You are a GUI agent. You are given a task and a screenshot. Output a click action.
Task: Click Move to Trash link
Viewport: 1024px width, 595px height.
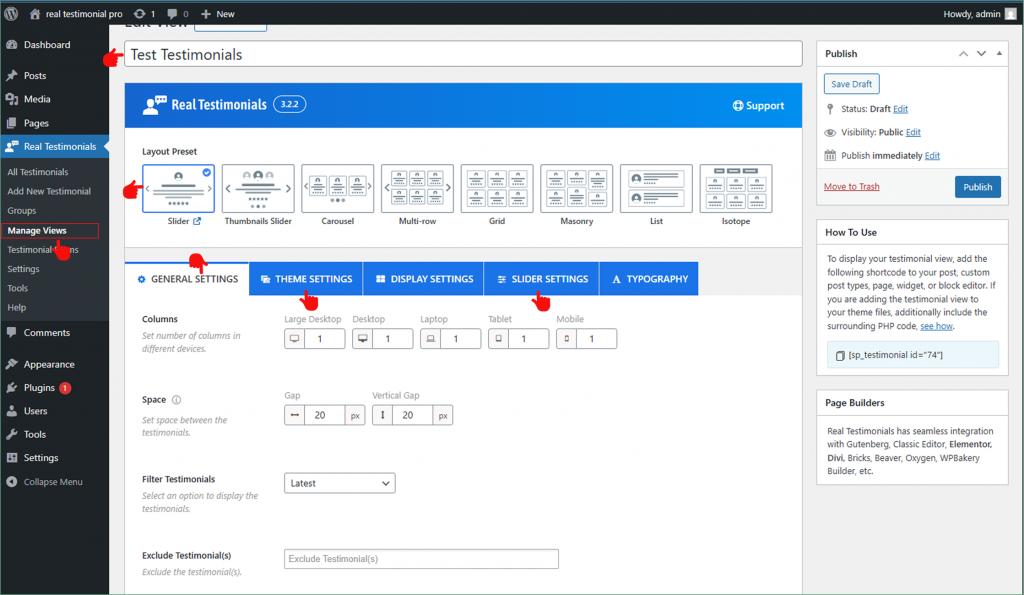(852, 187)
